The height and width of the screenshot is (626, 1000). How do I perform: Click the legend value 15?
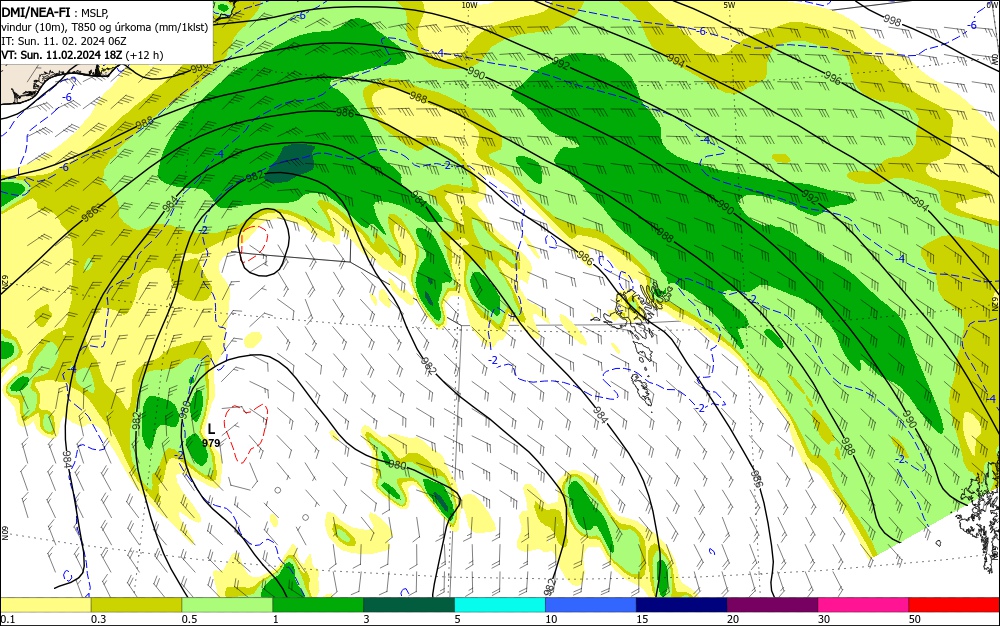642,619
